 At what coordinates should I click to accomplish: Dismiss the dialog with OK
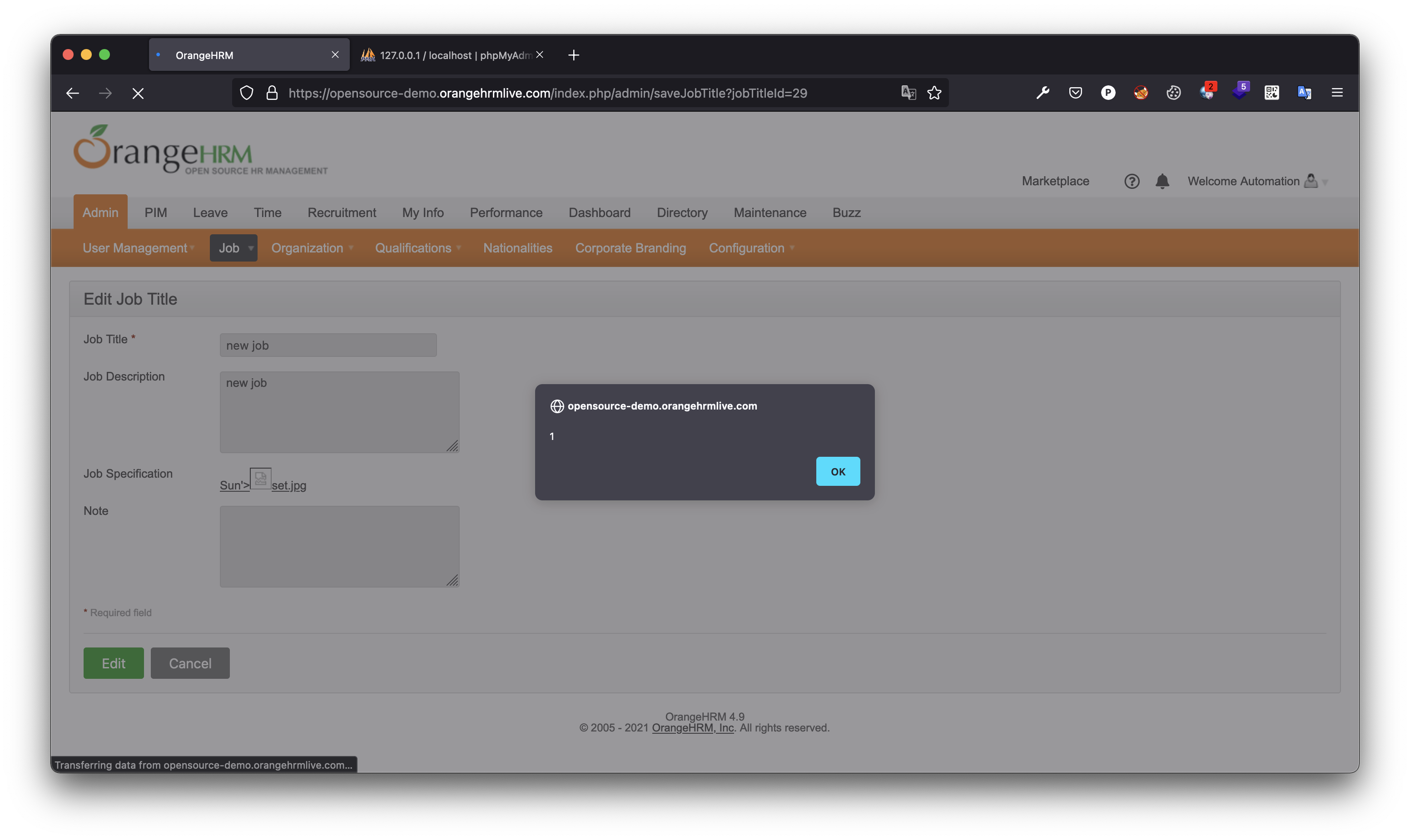pos(838,471)
